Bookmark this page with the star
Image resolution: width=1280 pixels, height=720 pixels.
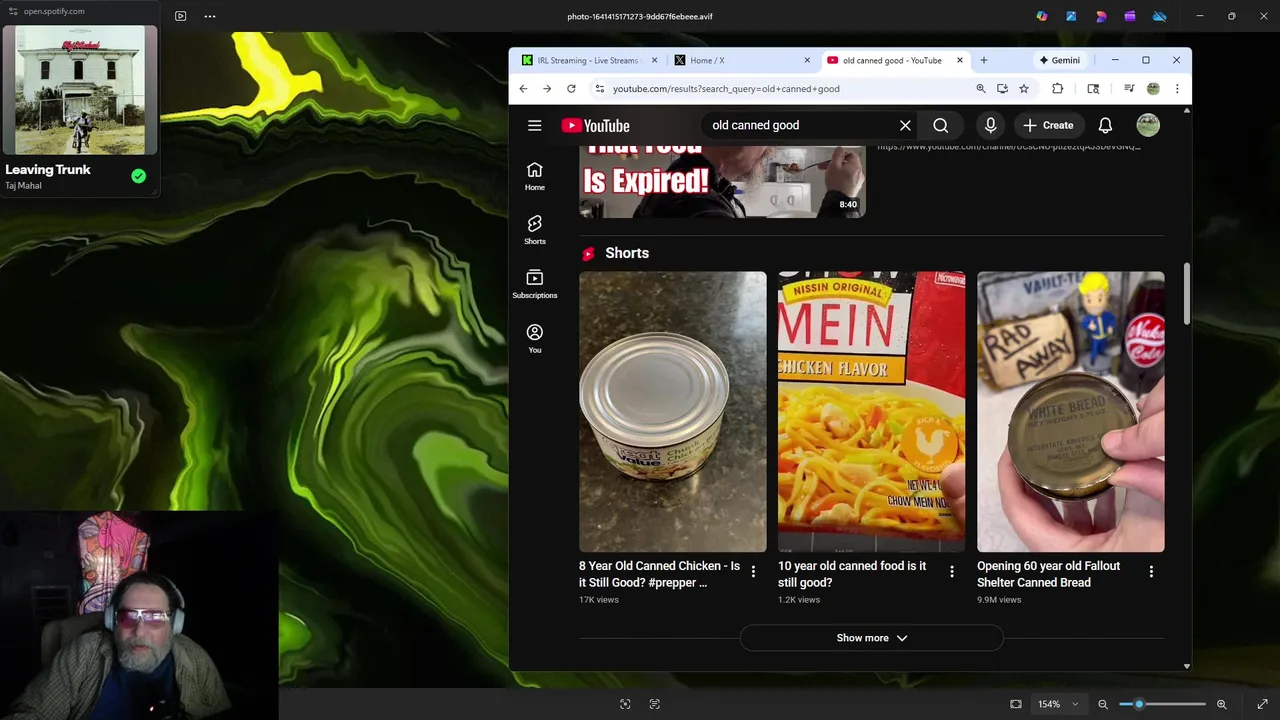(1024, 89)
